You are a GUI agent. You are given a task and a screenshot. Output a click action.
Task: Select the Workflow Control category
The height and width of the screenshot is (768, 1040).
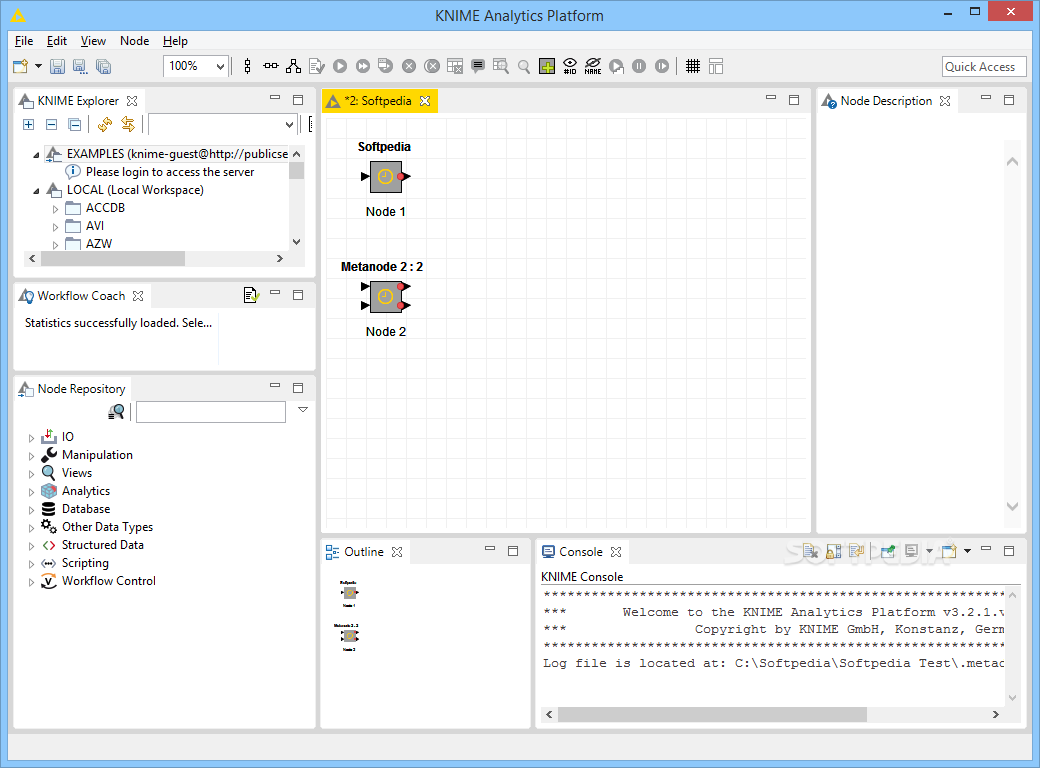(x=109, y=580)
